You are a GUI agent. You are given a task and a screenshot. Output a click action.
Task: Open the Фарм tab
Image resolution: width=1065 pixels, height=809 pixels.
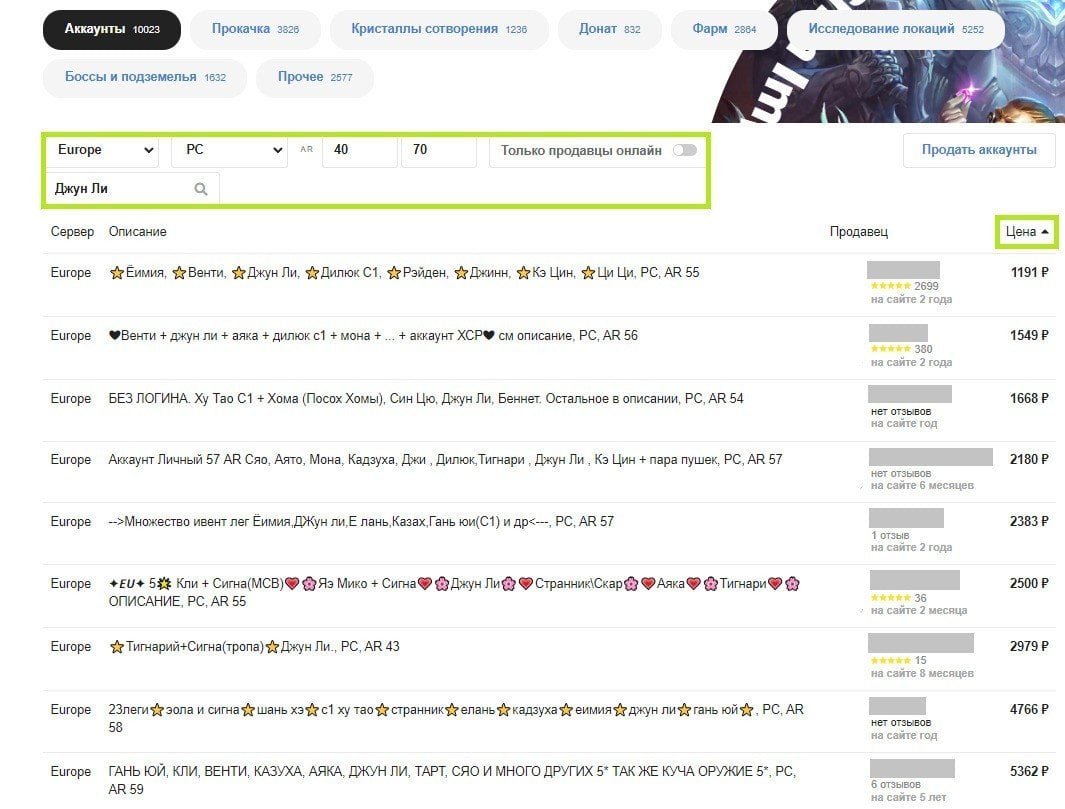724,29
